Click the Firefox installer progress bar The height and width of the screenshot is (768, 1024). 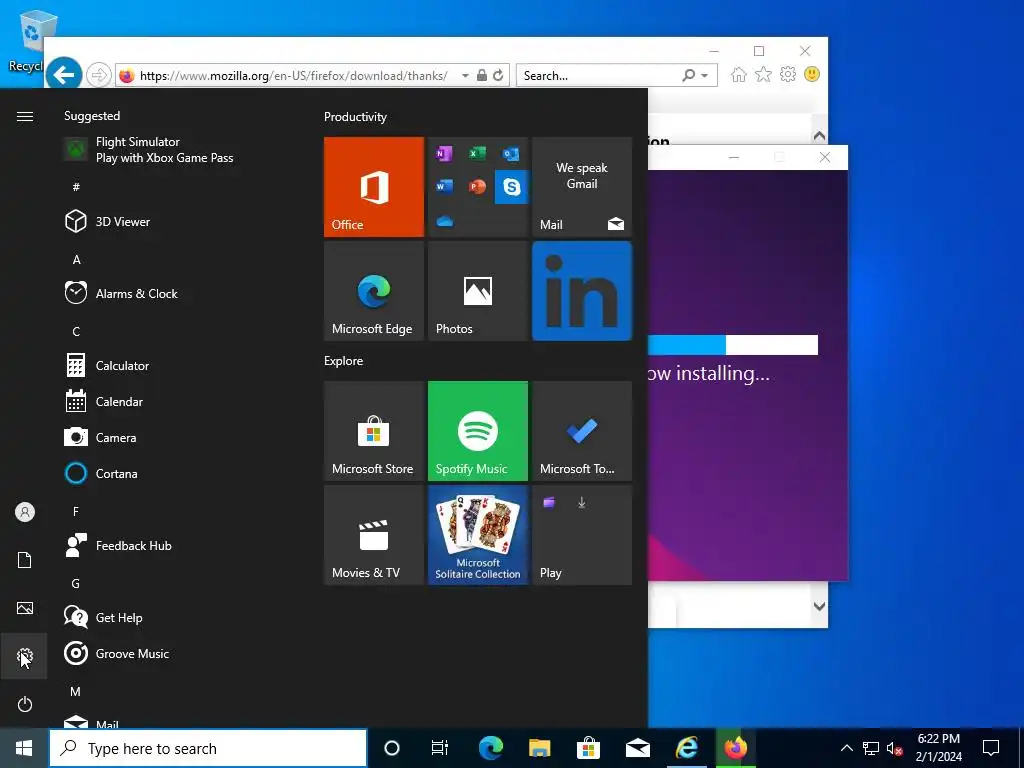click(x=733, y=345)
